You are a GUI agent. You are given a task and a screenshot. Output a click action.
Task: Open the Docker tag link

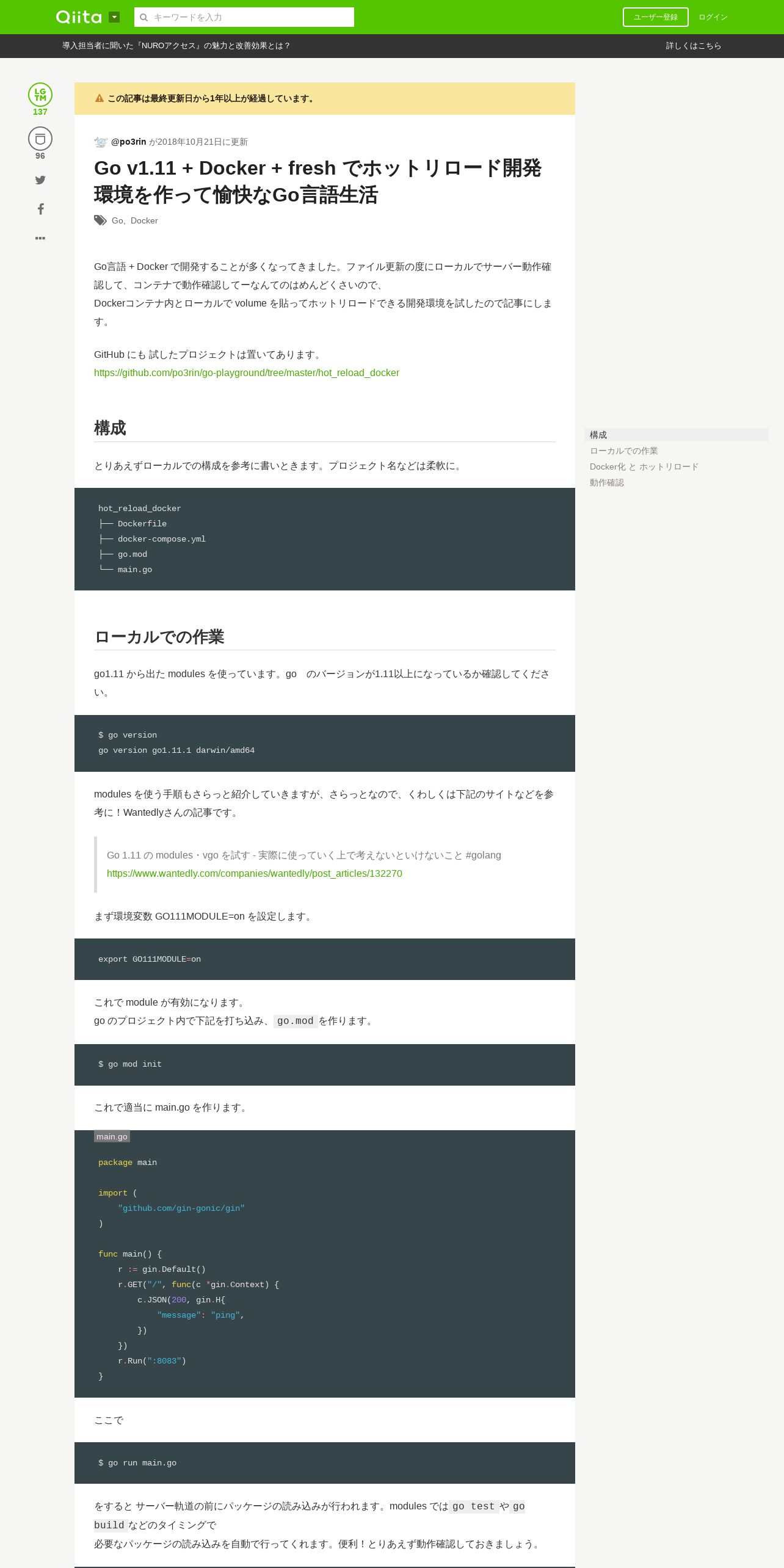144,220
